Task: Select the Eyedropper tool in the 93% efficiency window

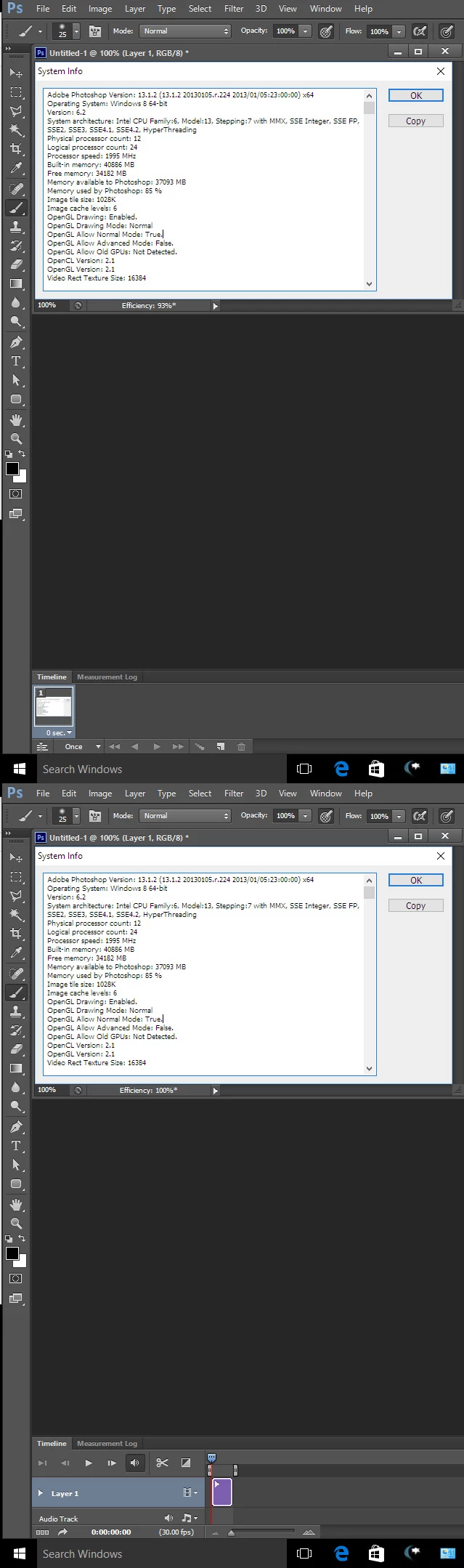Action: coord(15,168)
